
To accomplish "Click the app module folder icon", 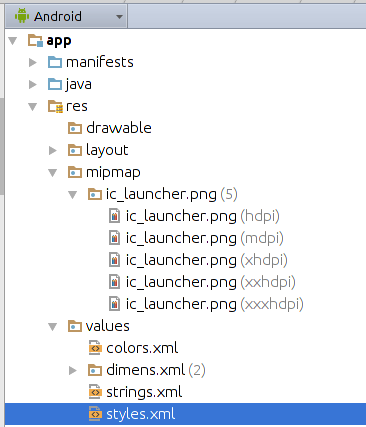I will click(35, 41).
